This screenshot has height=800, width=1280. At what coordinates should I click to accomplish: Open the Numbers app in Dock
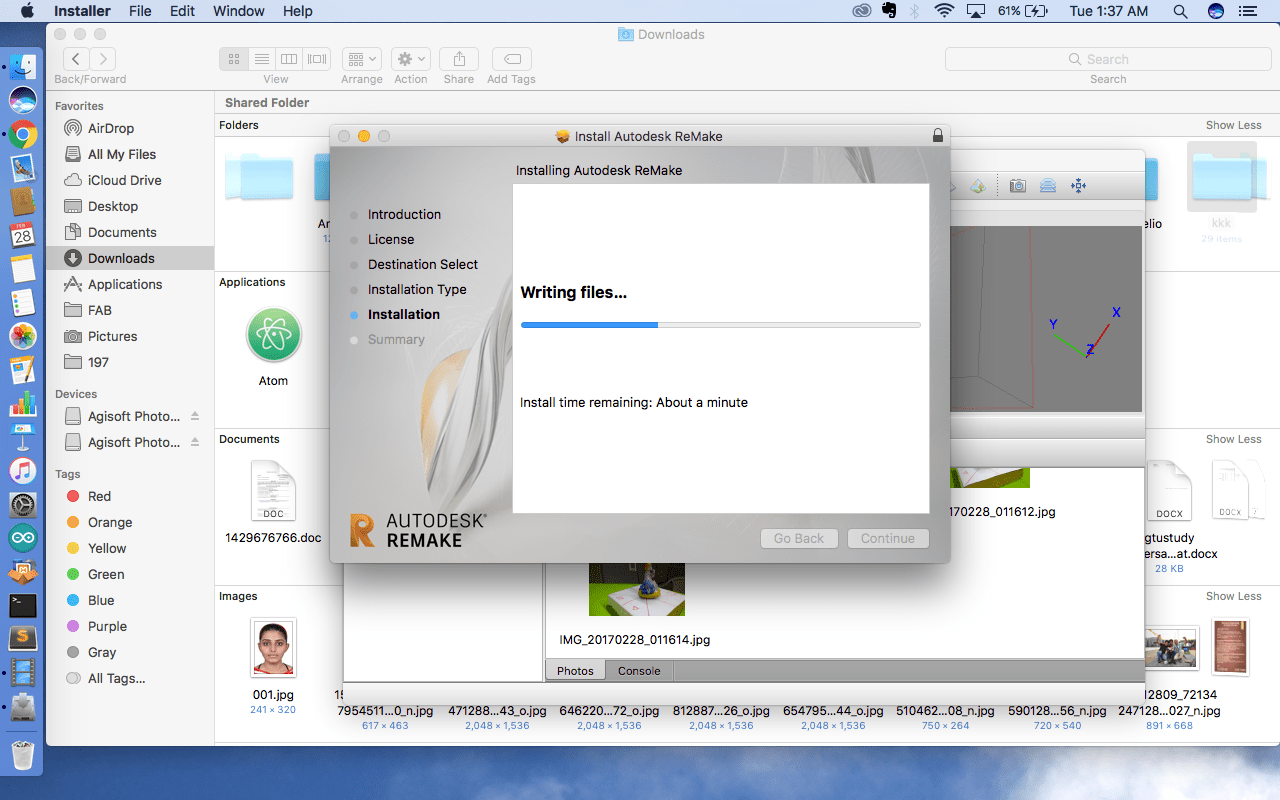click(x=22, y=403)
